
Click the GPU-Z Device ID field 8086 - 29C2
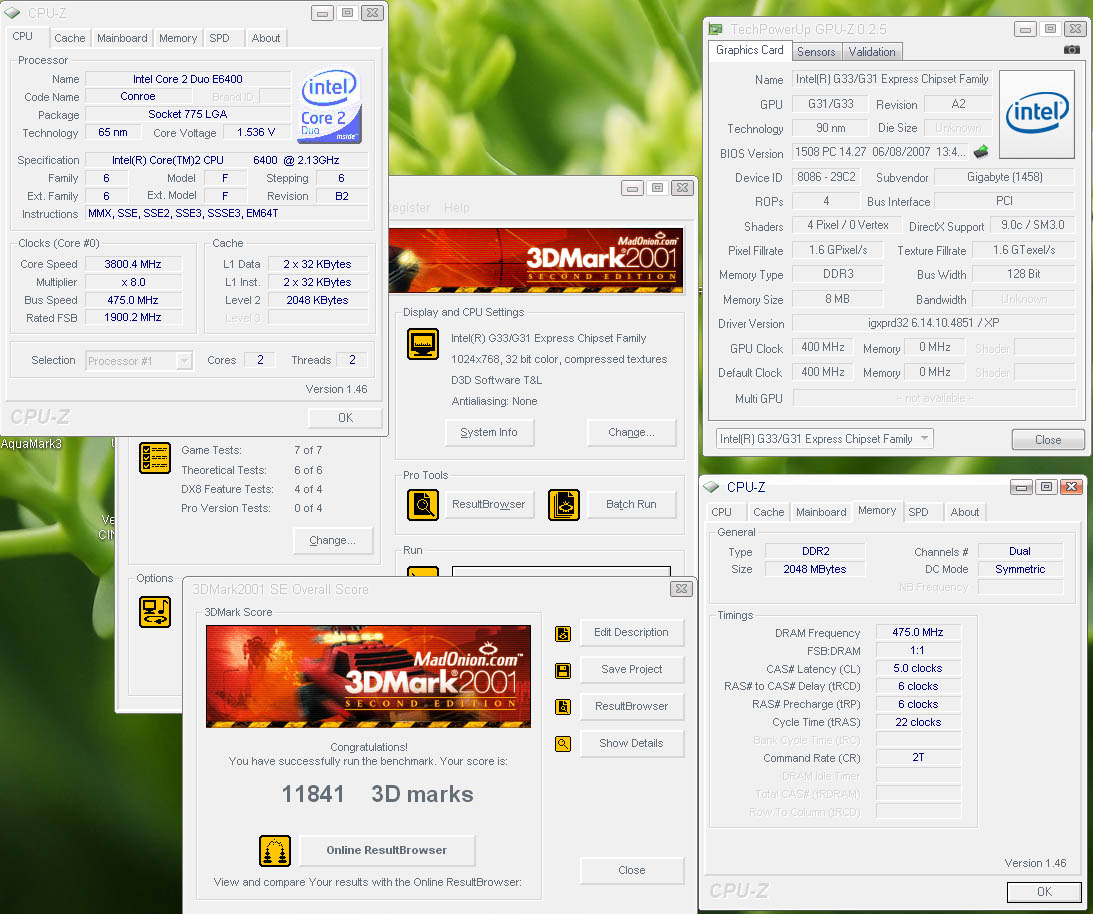pos(827,177)
